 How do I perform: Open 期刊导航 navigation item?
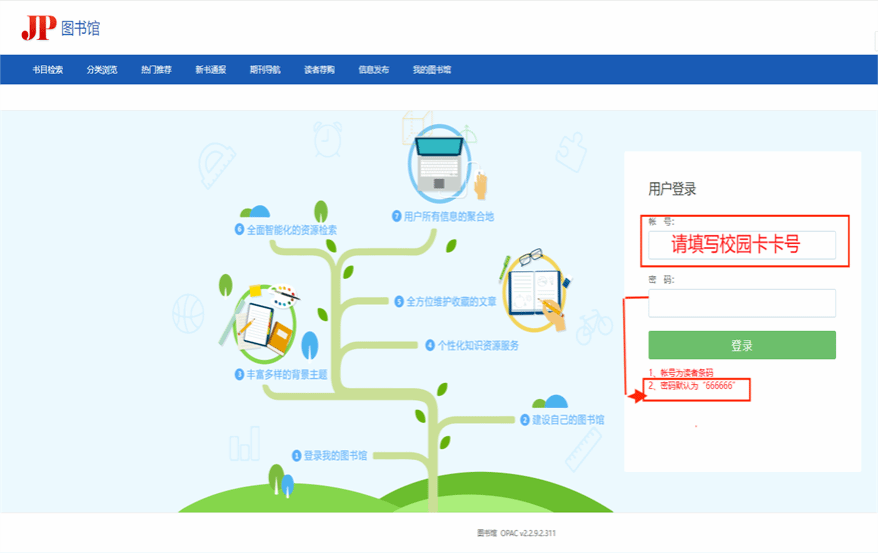[x=265, y=70]
